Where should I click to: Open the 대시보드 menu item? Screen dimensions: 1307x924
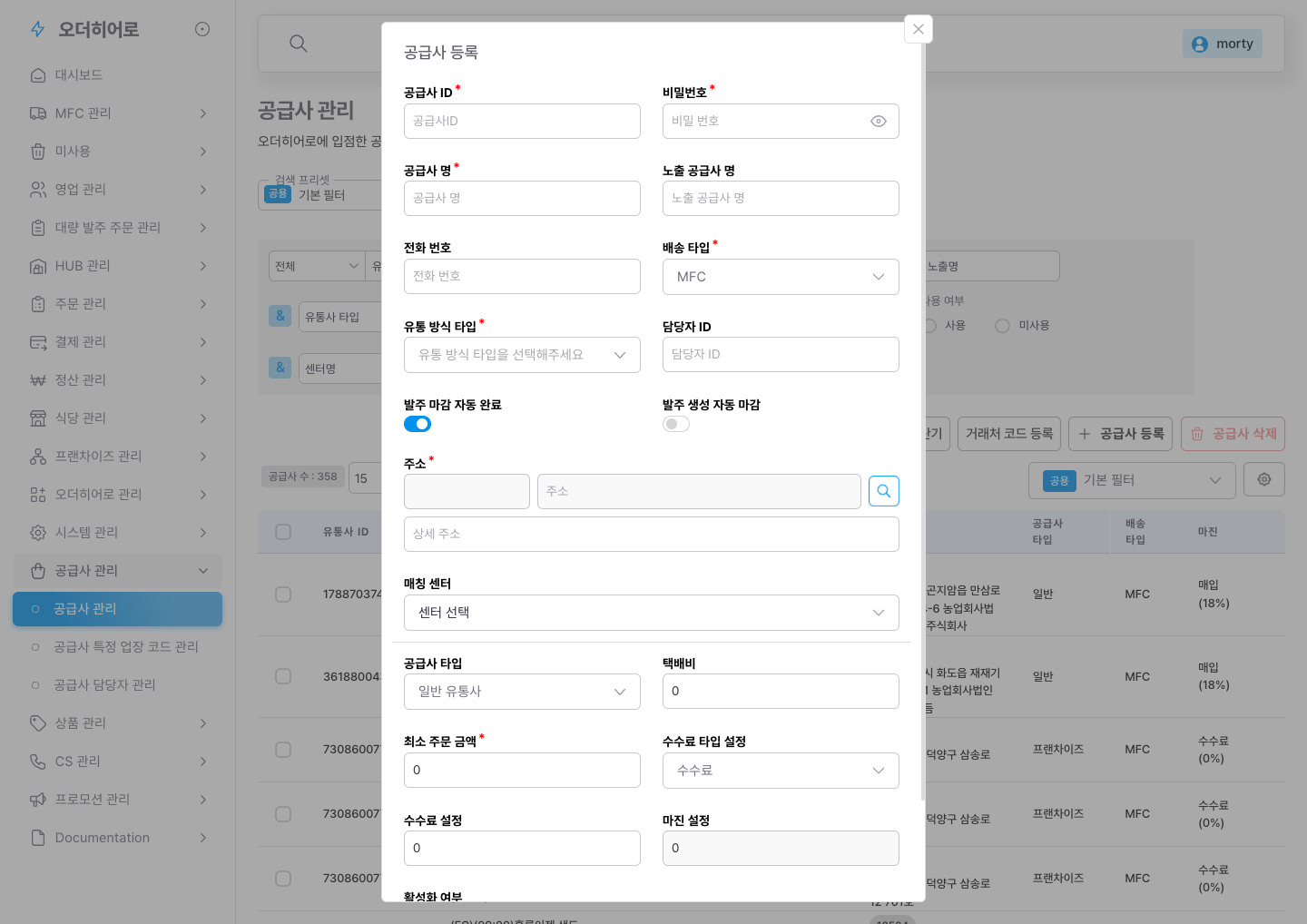pos(117,75)
